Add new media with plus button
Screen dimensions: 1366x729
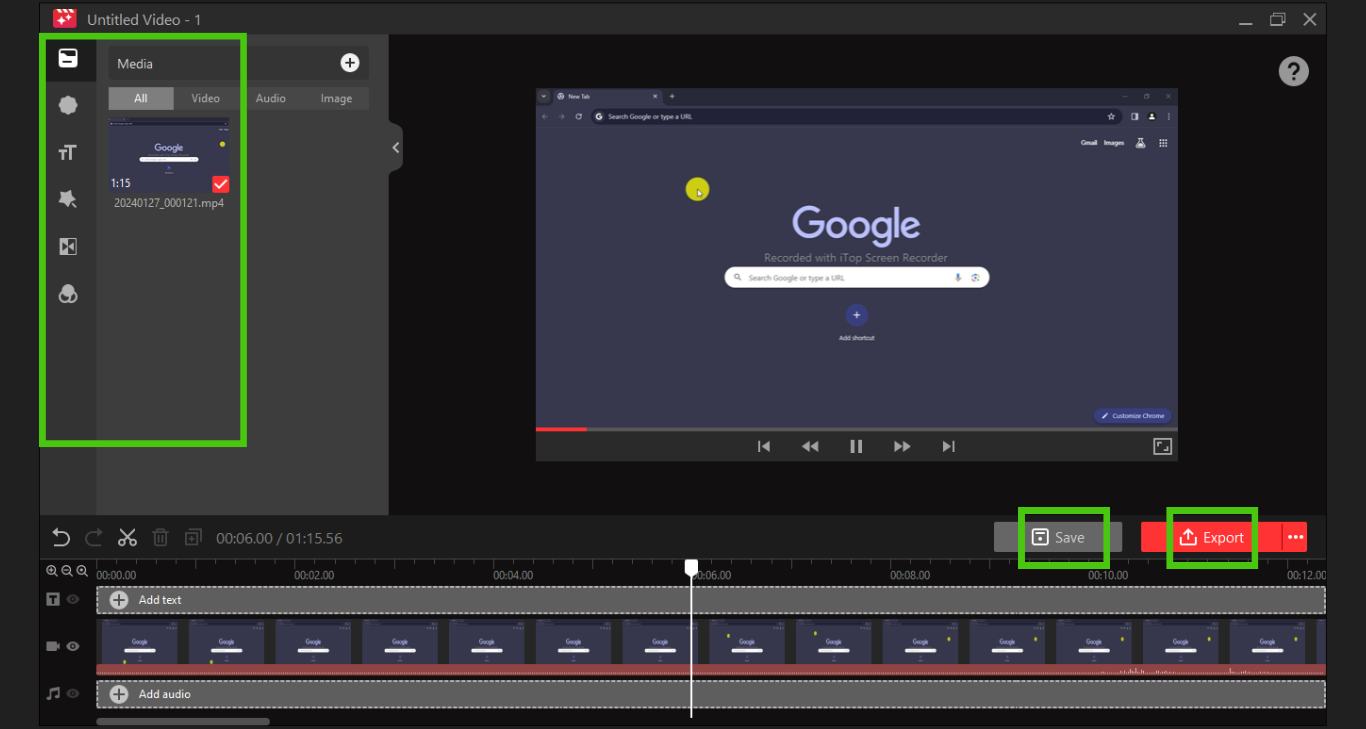click(x=350, y=63)
